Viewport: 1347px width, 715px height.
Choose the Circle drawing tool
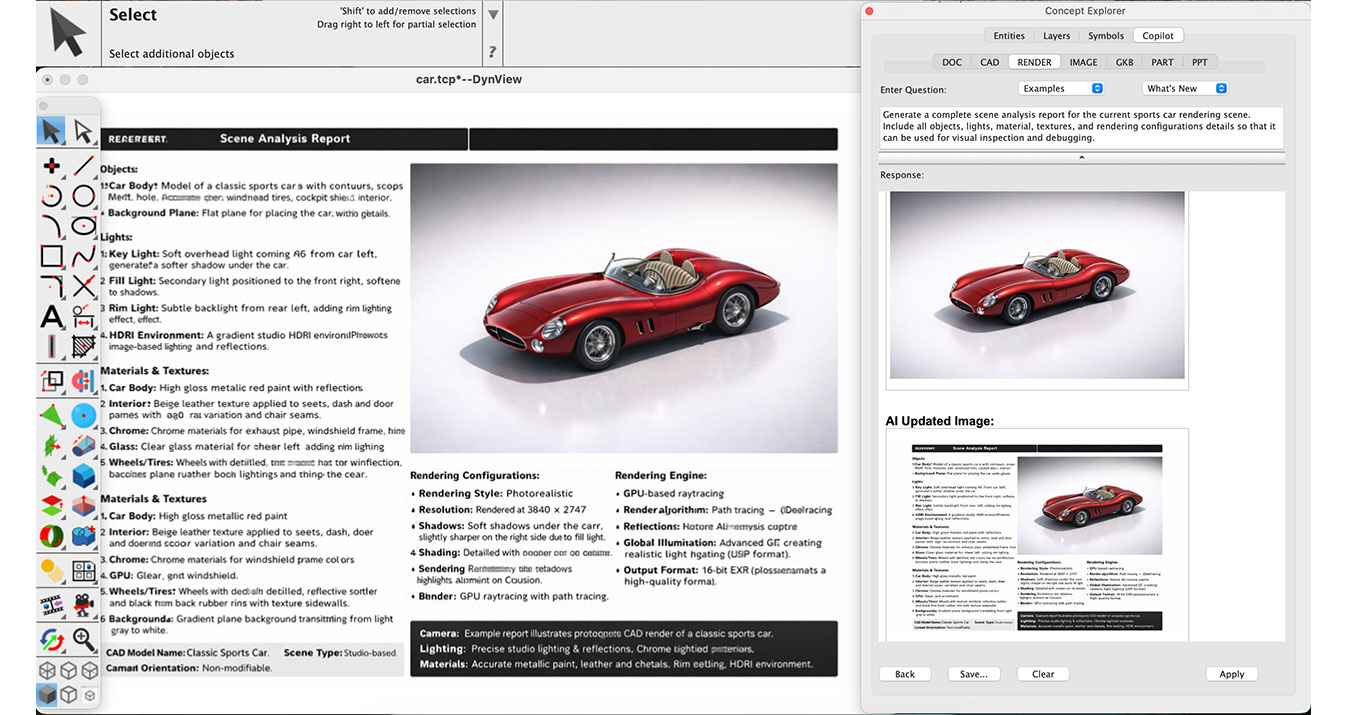83,196
